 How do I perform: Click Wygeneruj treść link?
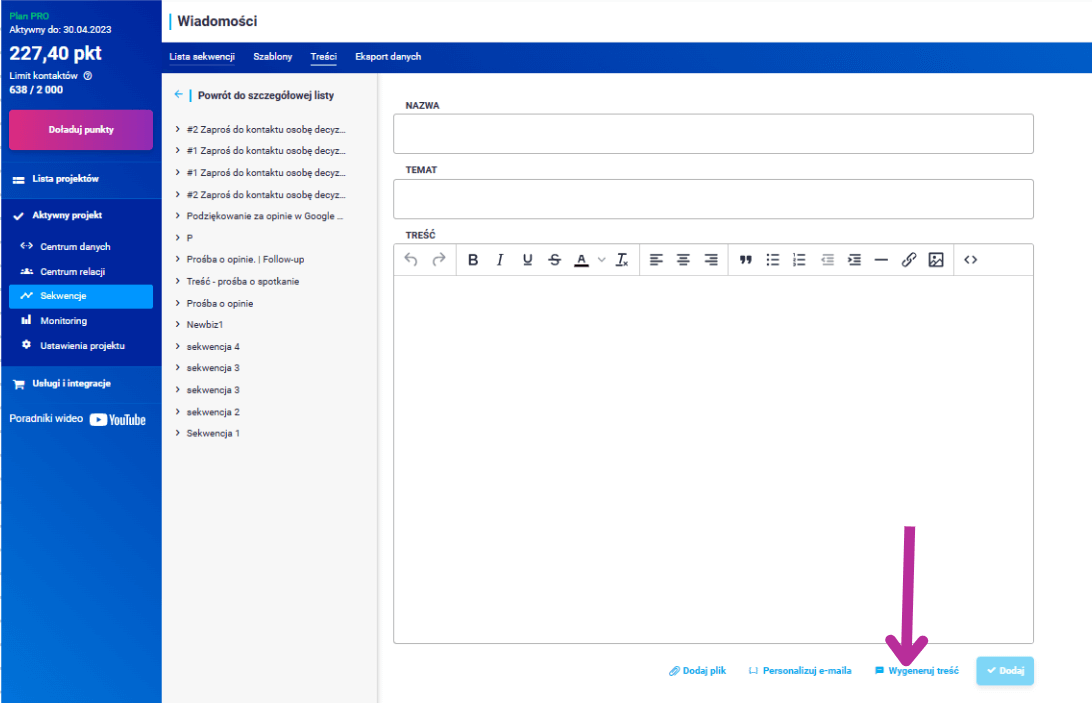[x=916, y=671]
